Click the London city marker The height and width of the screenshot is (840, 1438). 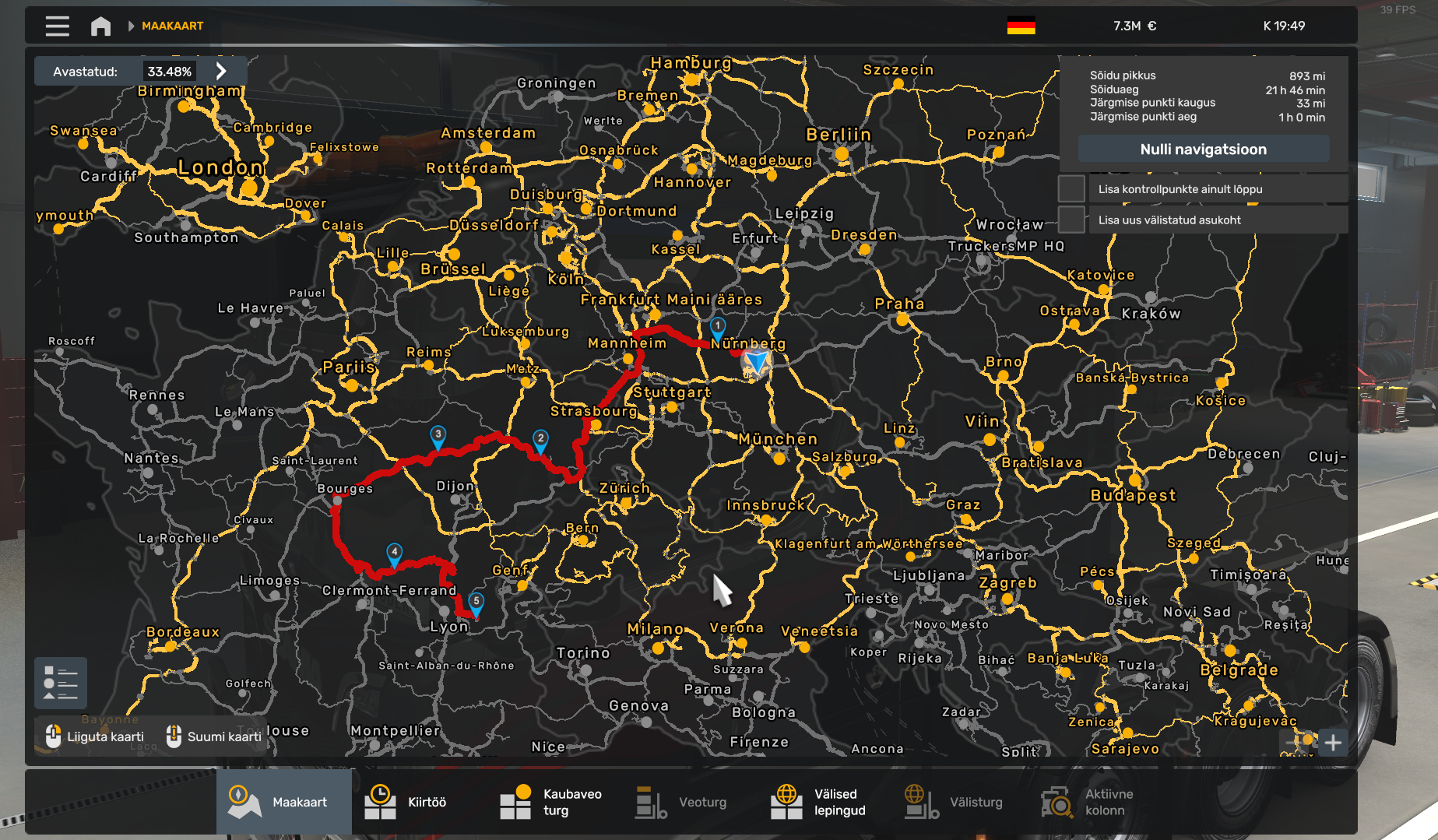249,188
